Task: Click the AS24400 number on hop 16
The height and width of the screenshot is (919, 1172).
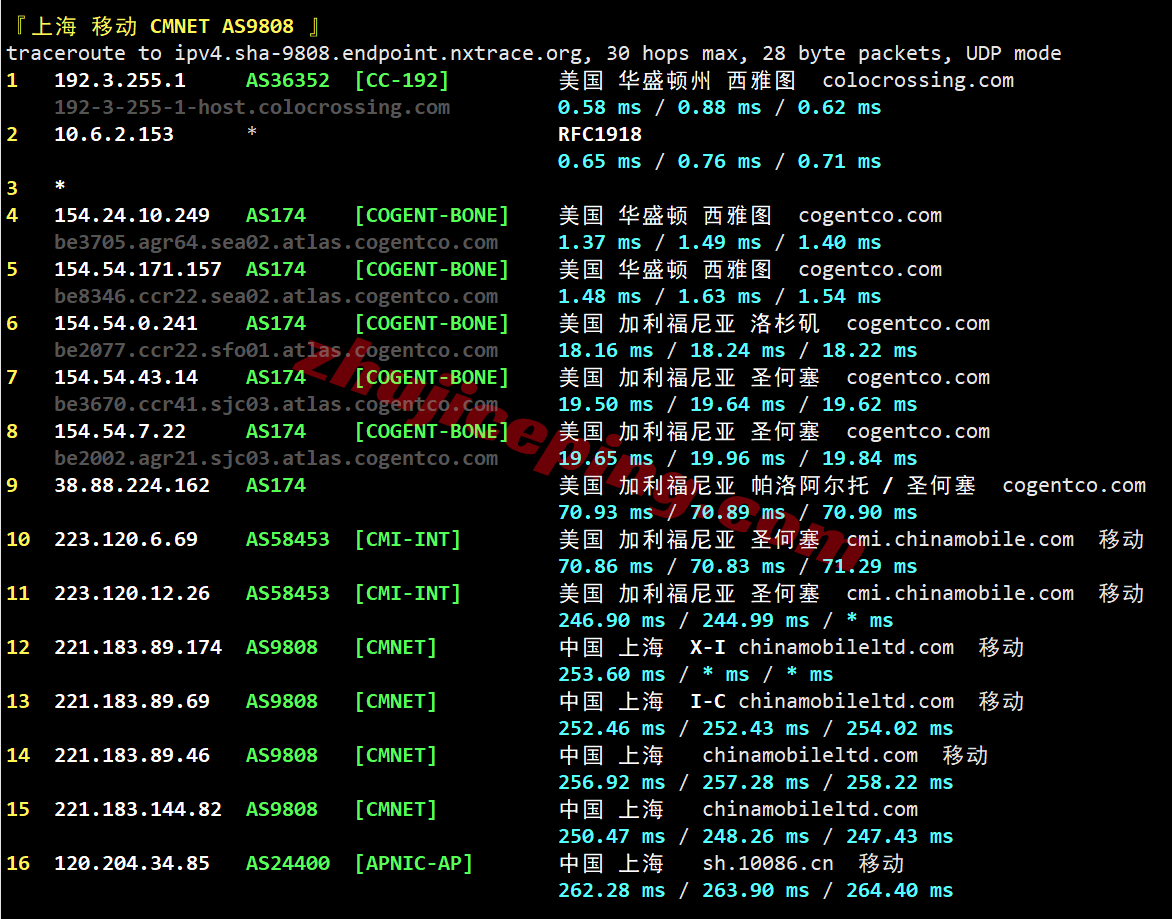Action: click(288, 864)
